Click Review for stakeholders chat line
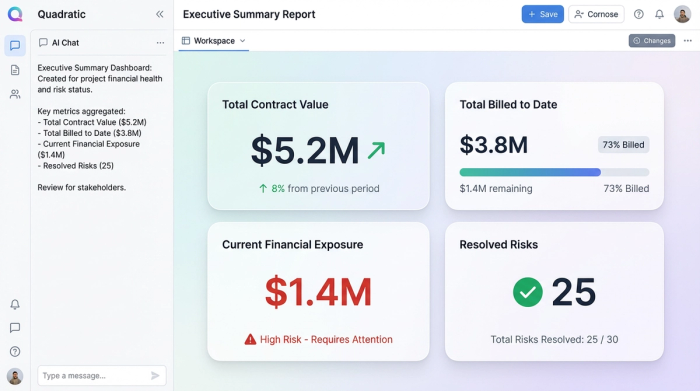 [x=82, y=187]
